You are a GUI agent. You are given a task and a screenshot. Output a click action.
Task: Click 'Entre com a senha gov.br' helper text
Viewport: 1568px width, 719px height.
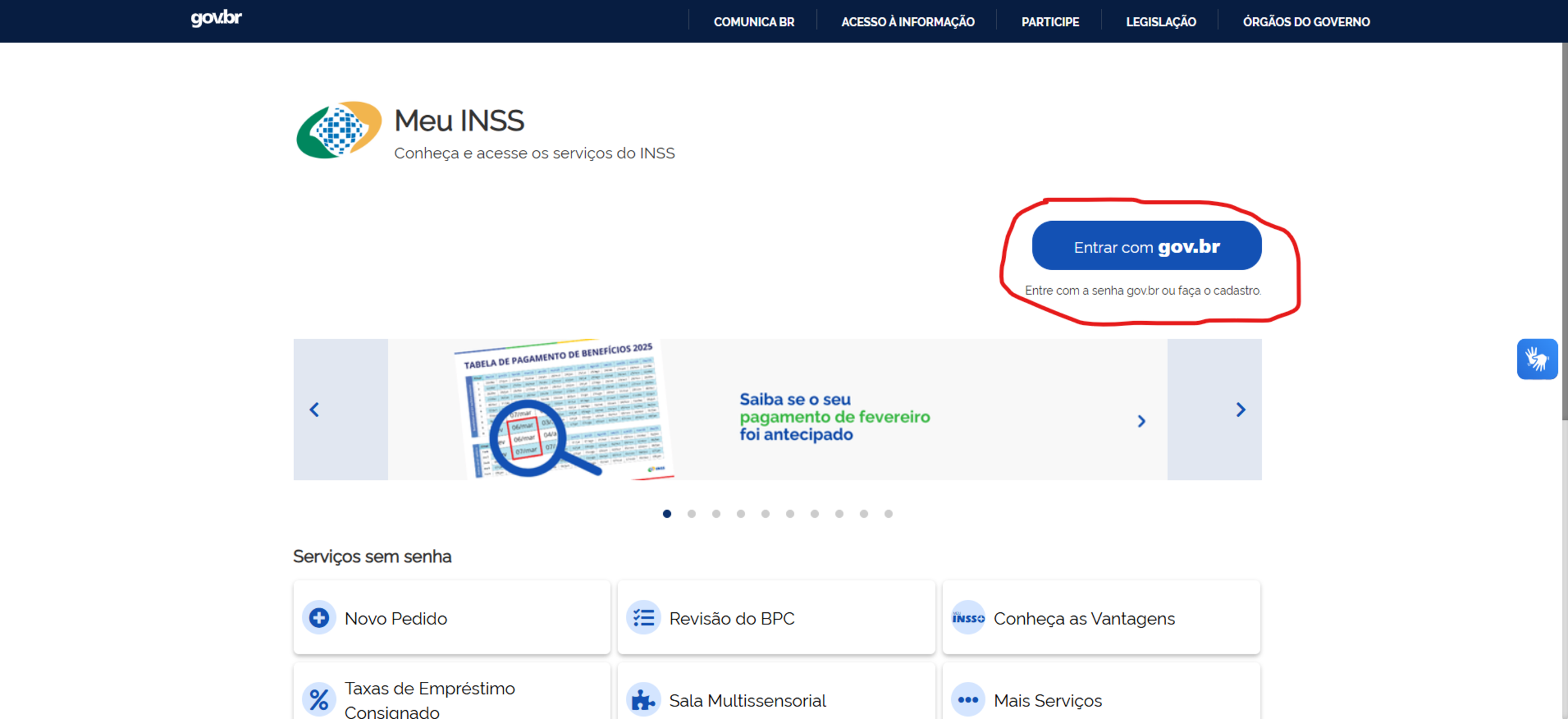point(1143,291)
